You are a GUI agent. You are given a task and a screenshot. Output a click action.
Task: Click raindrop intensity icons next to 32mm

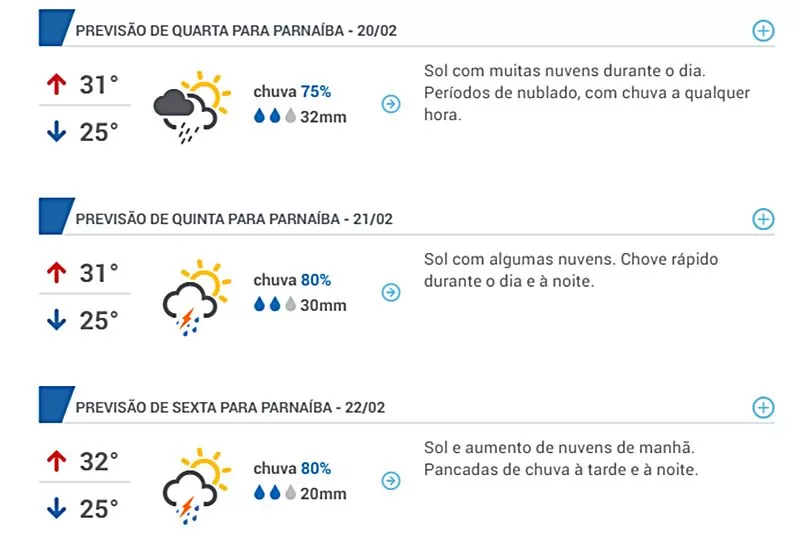click(275, 116)
